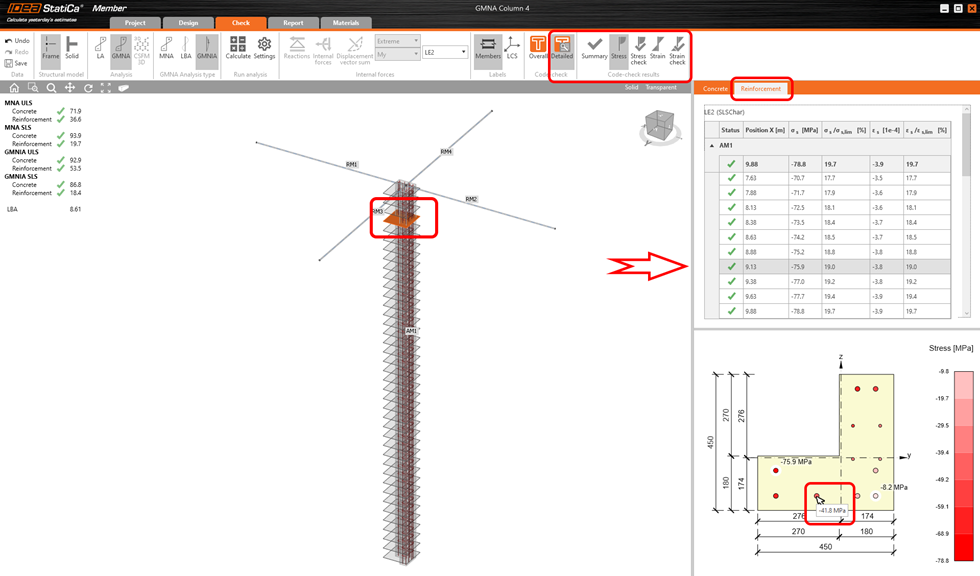This screenshot has width=980, height=576.
Task: Click the LCS axes label icon
Action: [x=512, y=48]
